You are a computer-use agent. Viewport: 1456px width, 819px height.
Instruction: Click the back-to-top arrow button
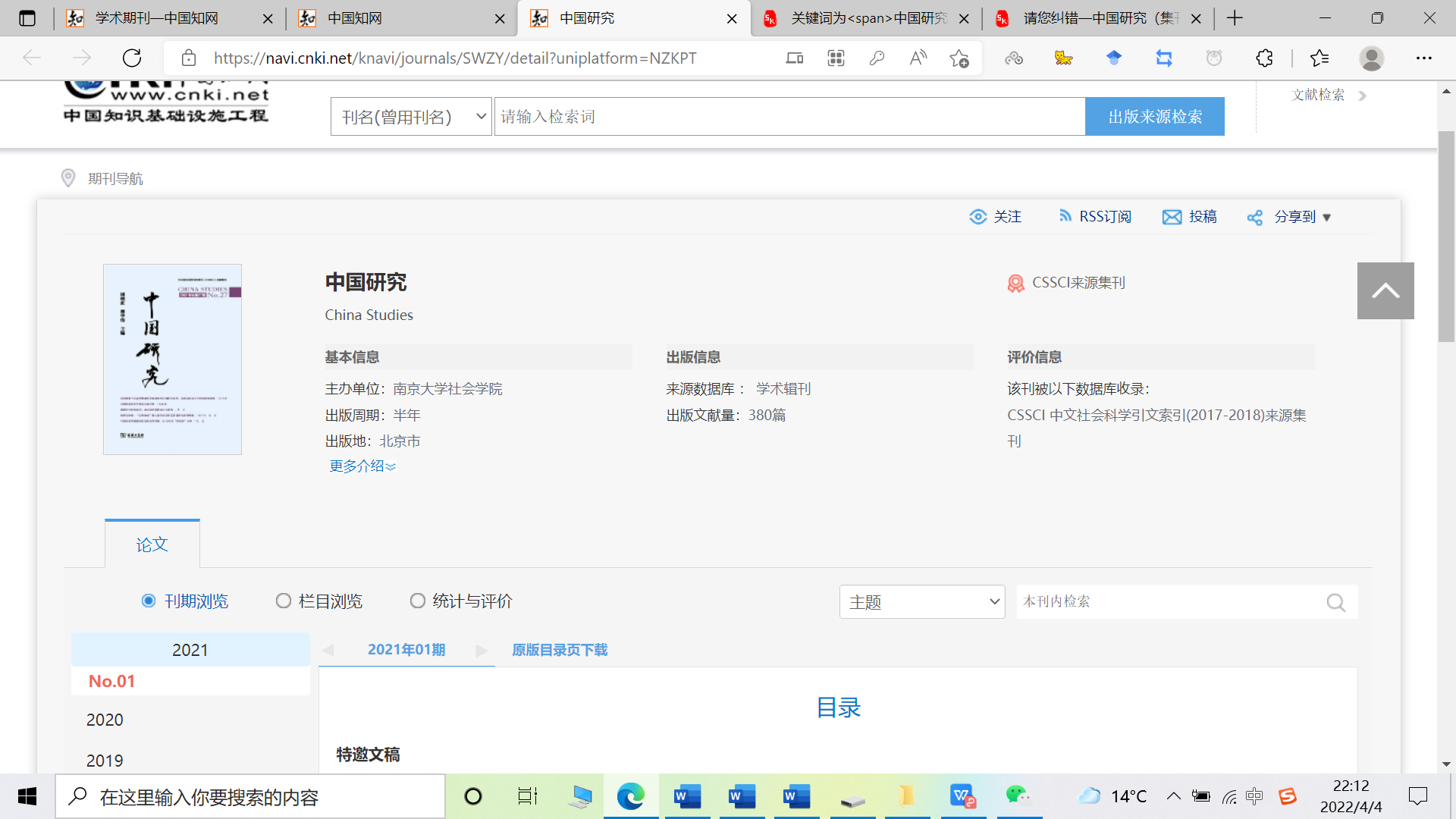pyautogui.click(x=1385, y=290)
